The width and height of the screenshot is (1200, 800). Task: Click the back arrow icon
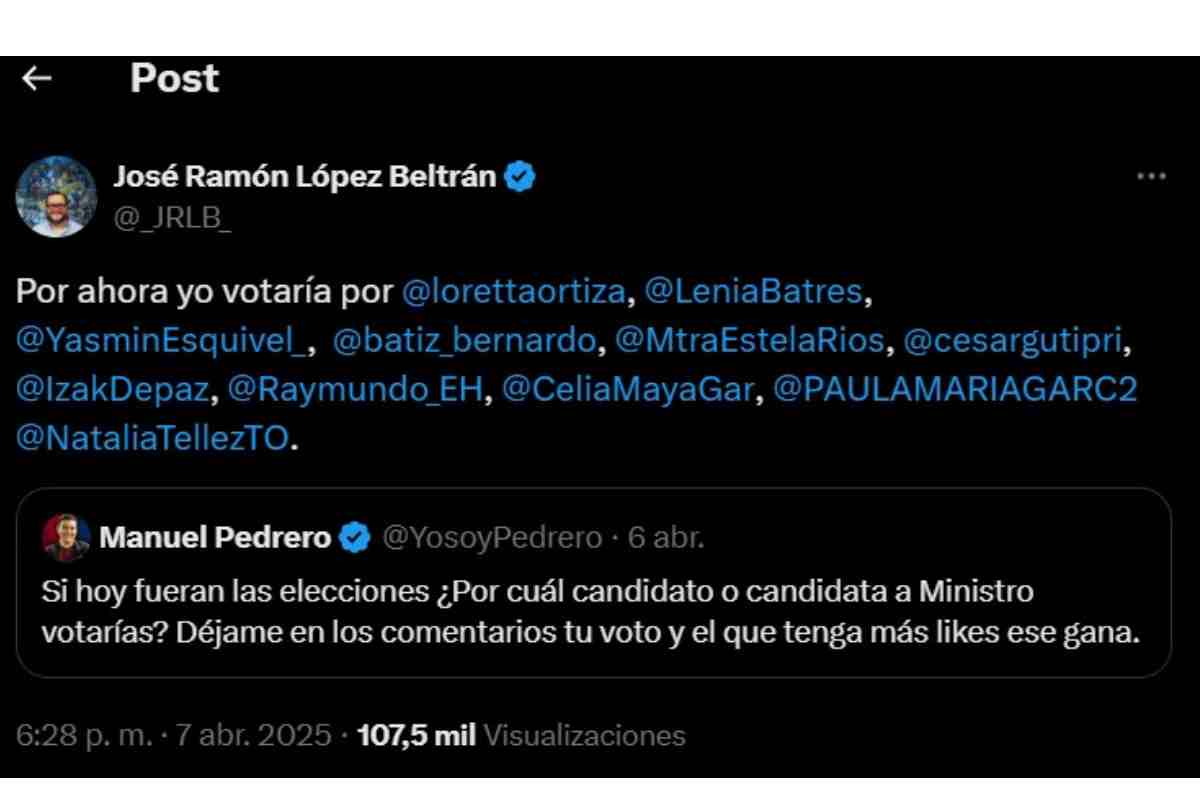(36, 79)
